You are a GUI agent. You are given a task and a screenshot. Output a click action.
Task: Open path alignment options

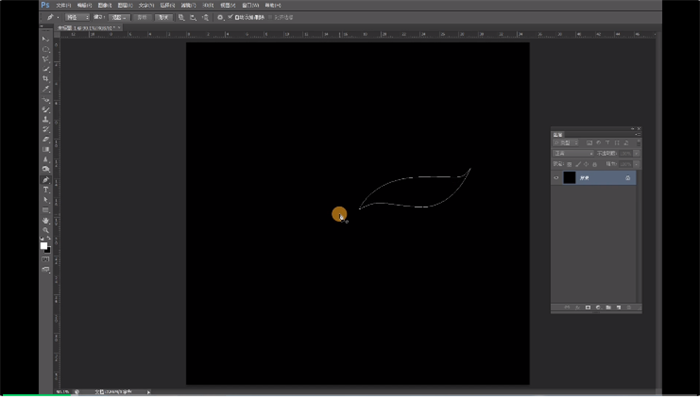tap(193, 17)
